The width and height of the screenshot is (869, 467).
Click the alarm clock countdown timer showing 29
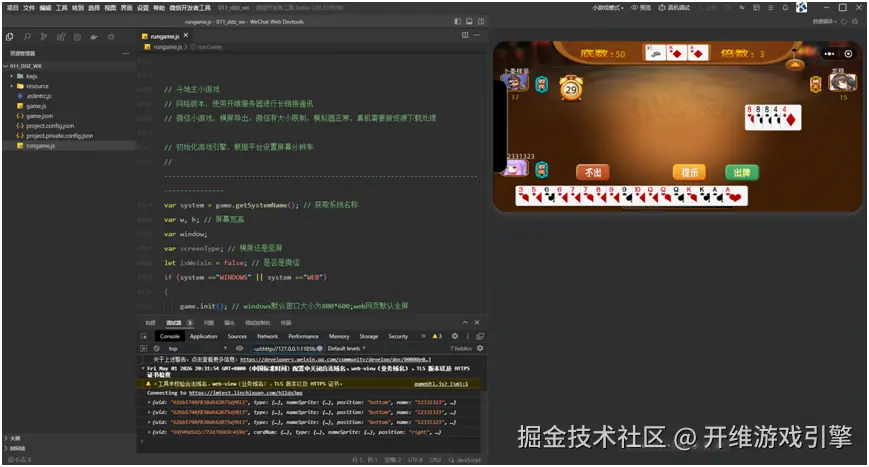tap(571, 89)
